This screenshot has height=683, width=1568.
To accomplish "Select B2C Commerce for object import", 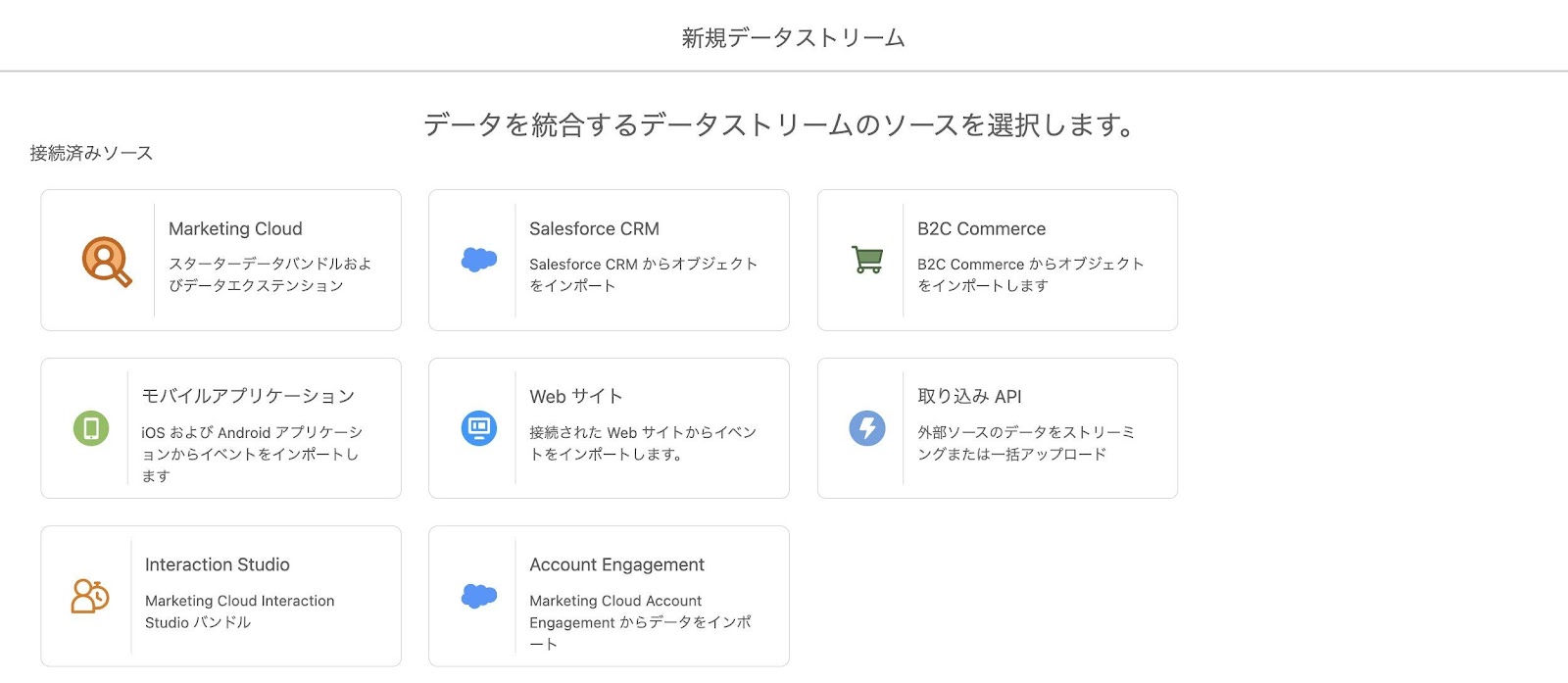I will (996, 260).
